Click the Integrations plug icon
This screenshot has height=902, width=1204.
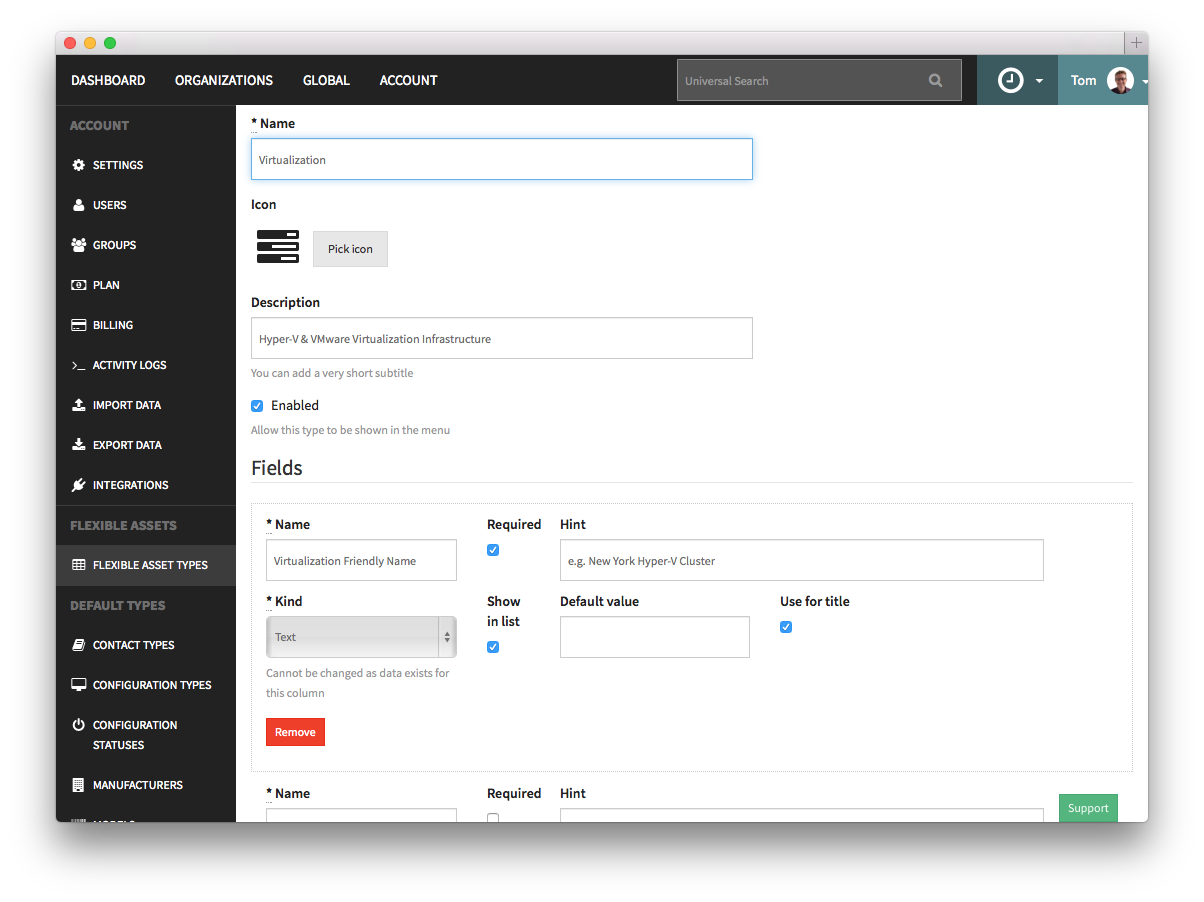click(79, 485)
